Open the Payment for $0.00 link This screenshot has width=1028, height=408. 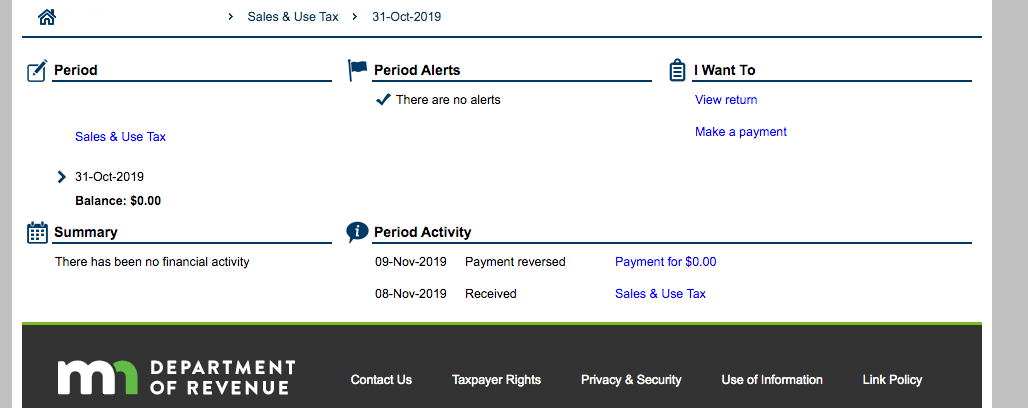tap(665, 262)
